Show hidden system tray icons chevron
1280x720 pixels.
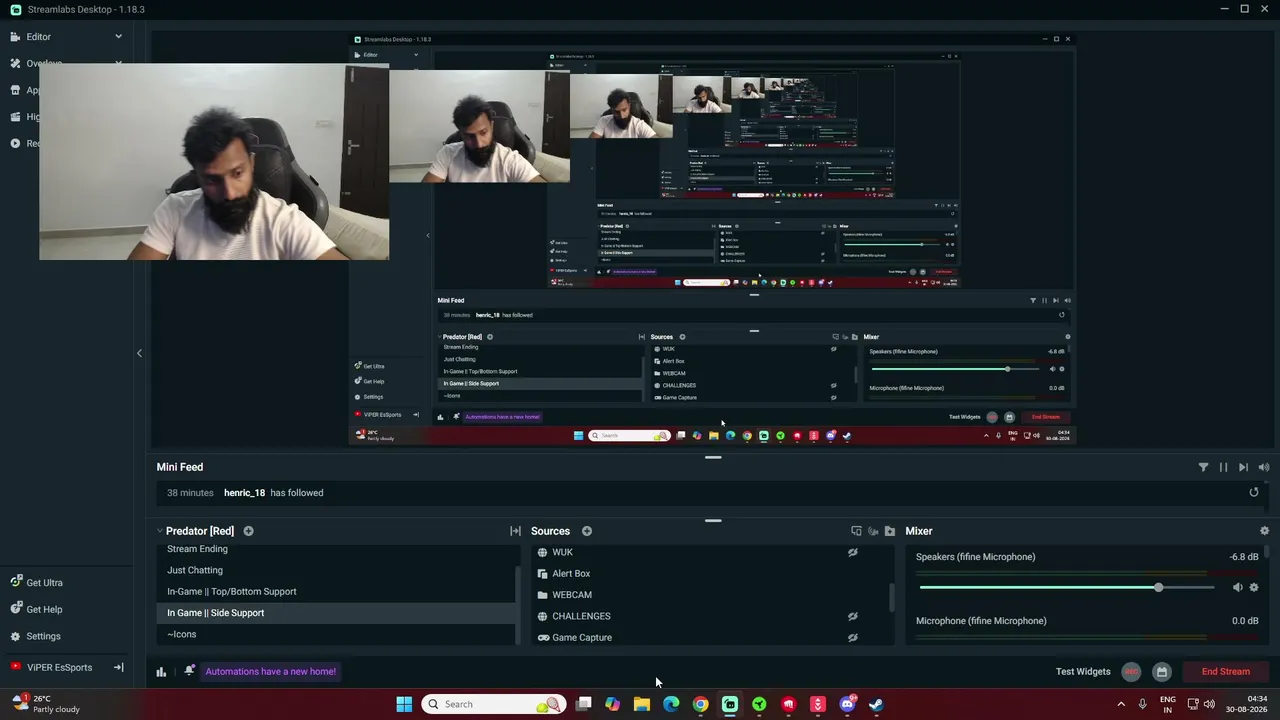[1121, 704]
